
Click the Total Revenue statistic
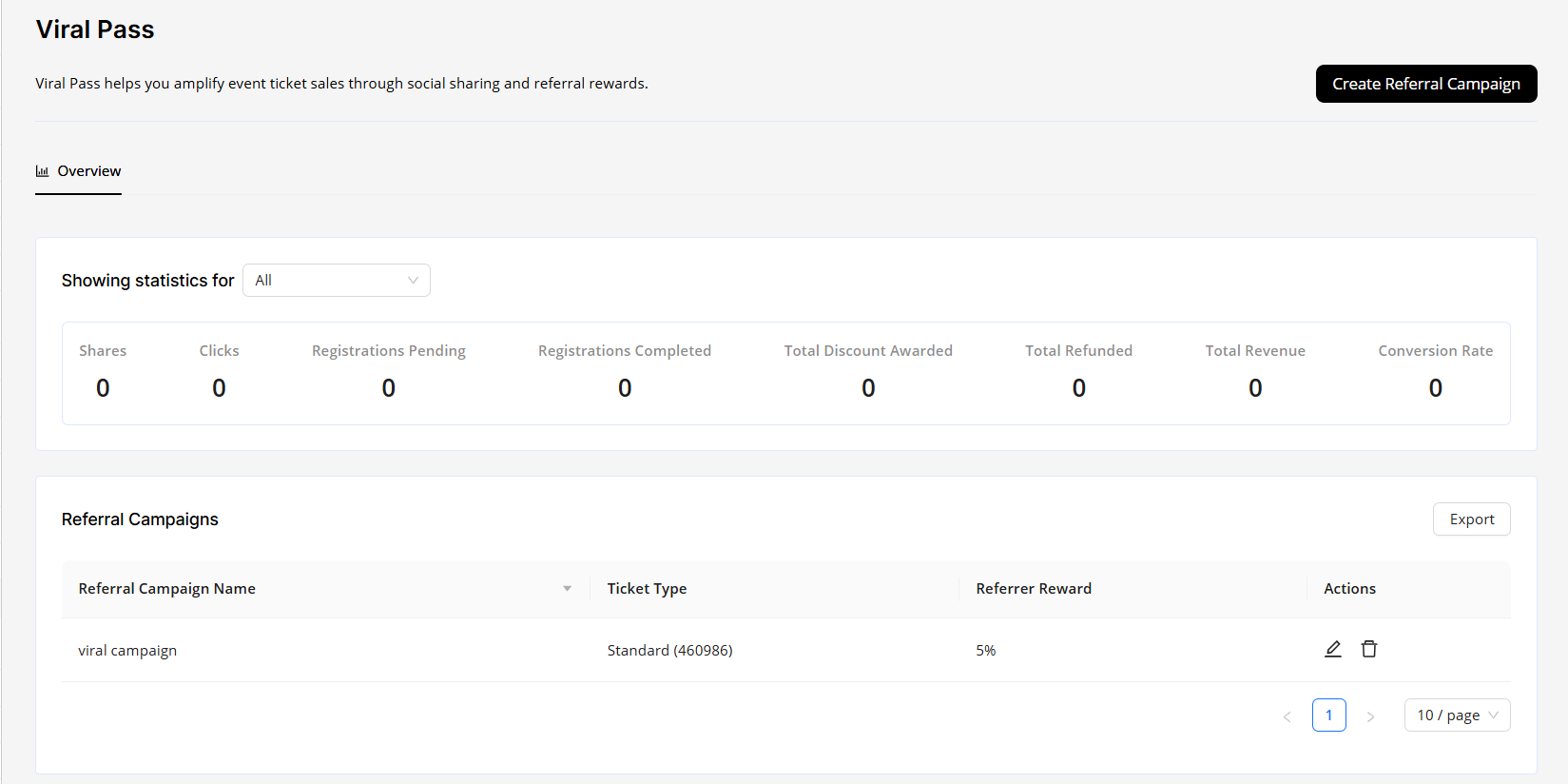(x=1255, y=372)
